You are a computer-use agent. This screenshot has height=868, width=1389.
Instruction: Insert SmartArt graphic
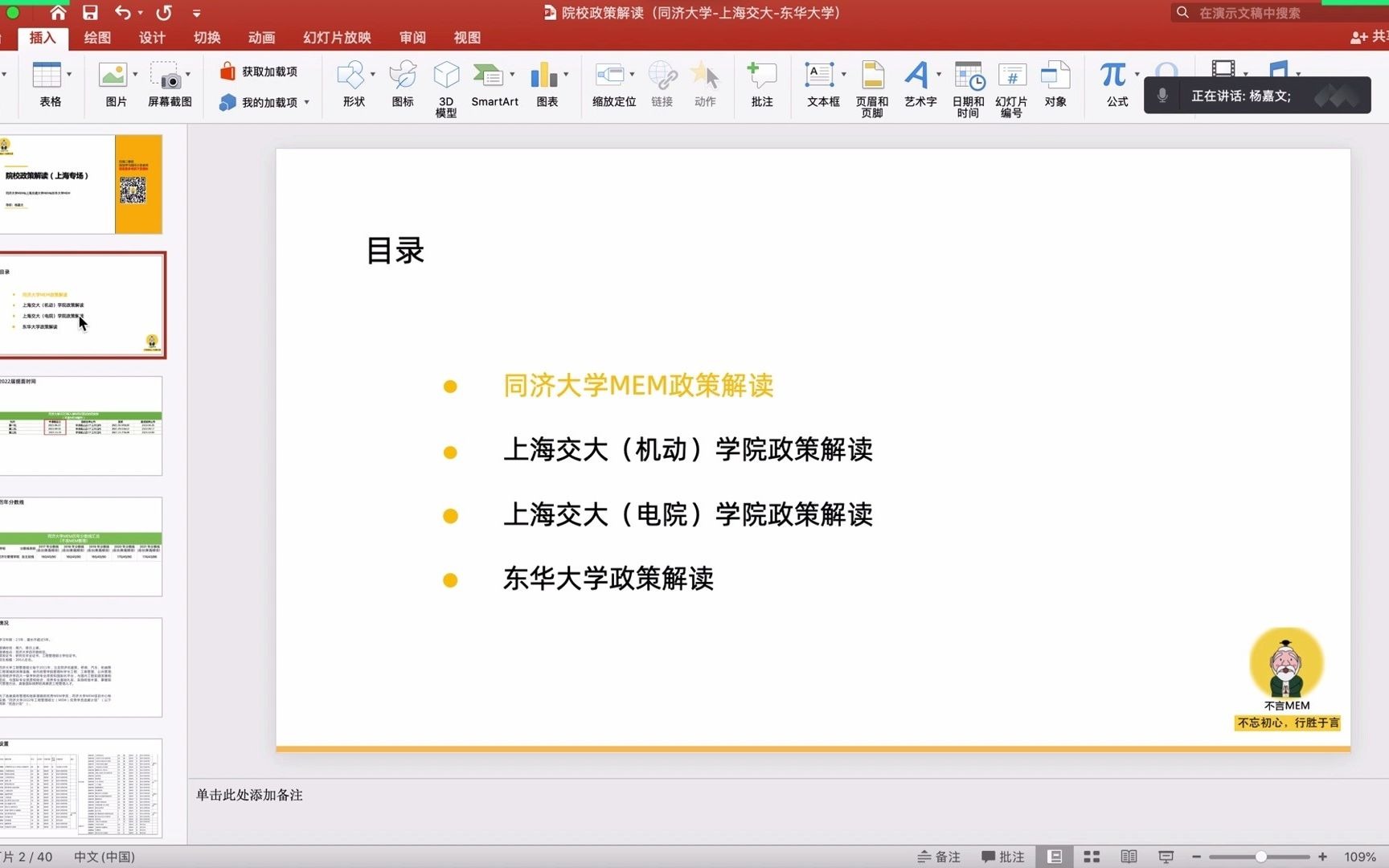tap(494, 84)
